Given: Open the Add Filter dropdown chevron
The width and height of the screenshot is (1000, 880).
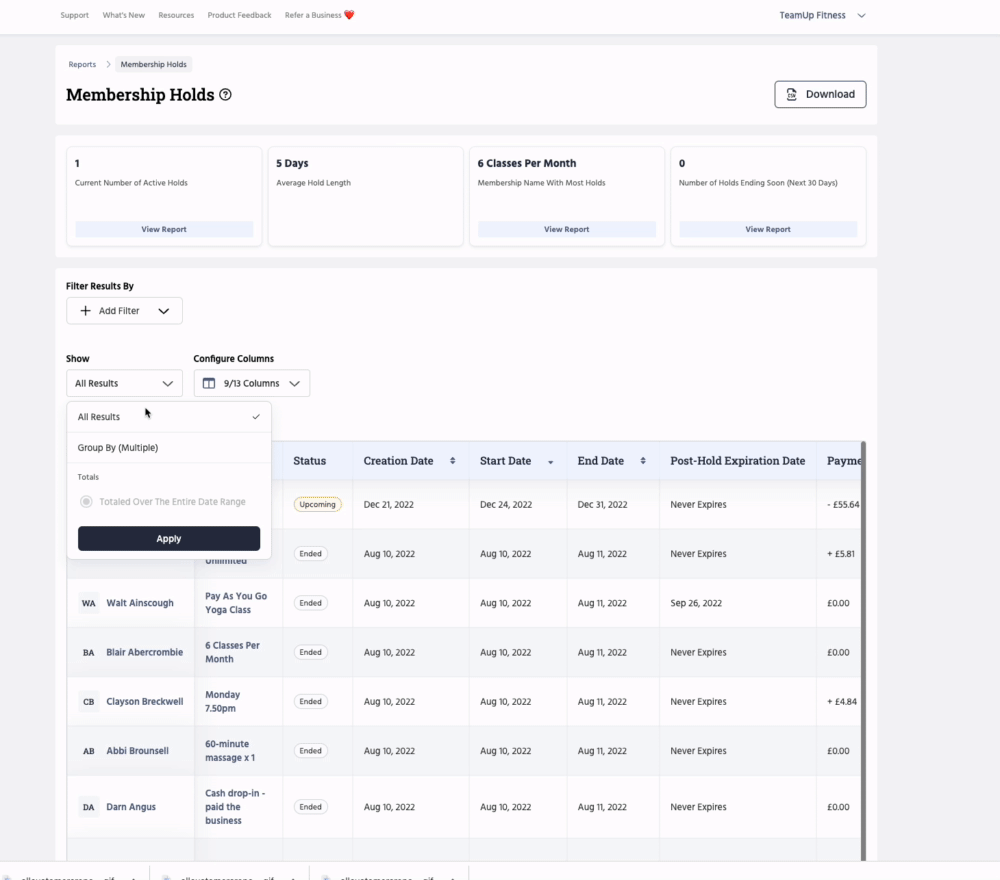Looking at the screenshot, I should coord(162,310).
